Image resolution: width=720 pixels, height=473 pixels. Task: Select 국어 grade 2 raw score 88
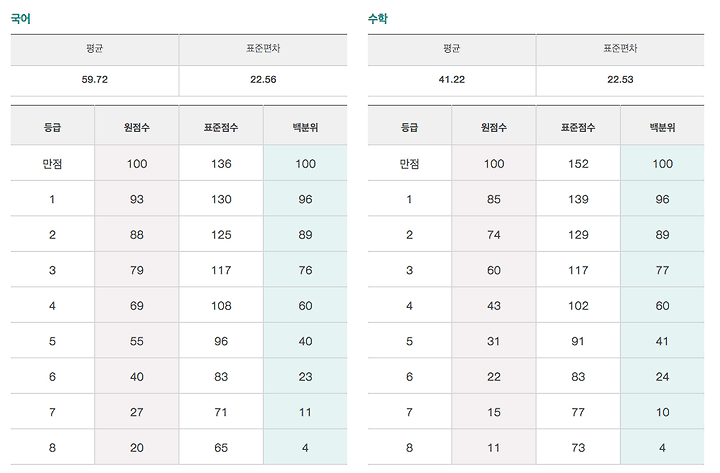click(x=136, y=235)
